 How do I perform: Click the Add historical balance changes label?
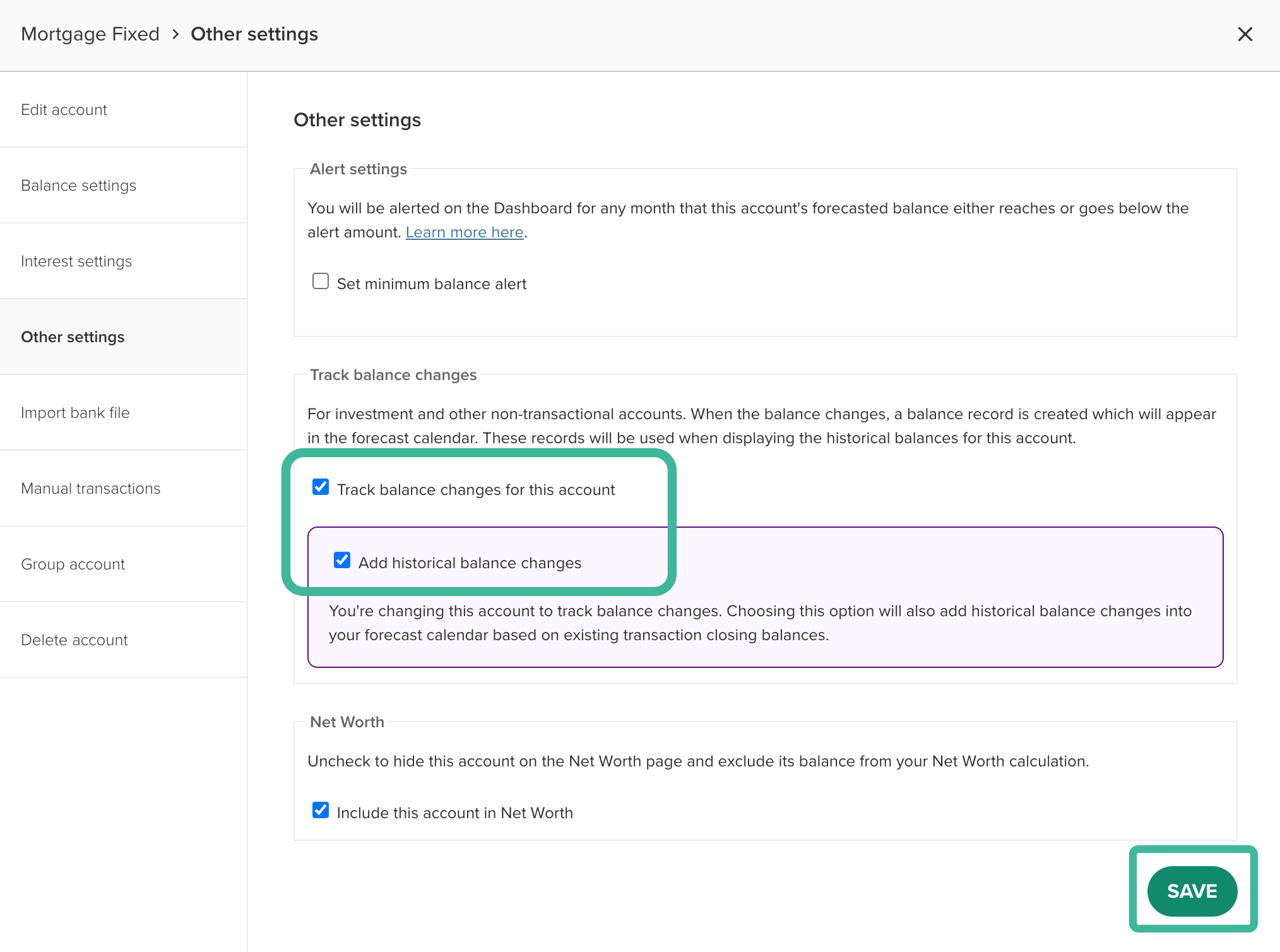470,563
